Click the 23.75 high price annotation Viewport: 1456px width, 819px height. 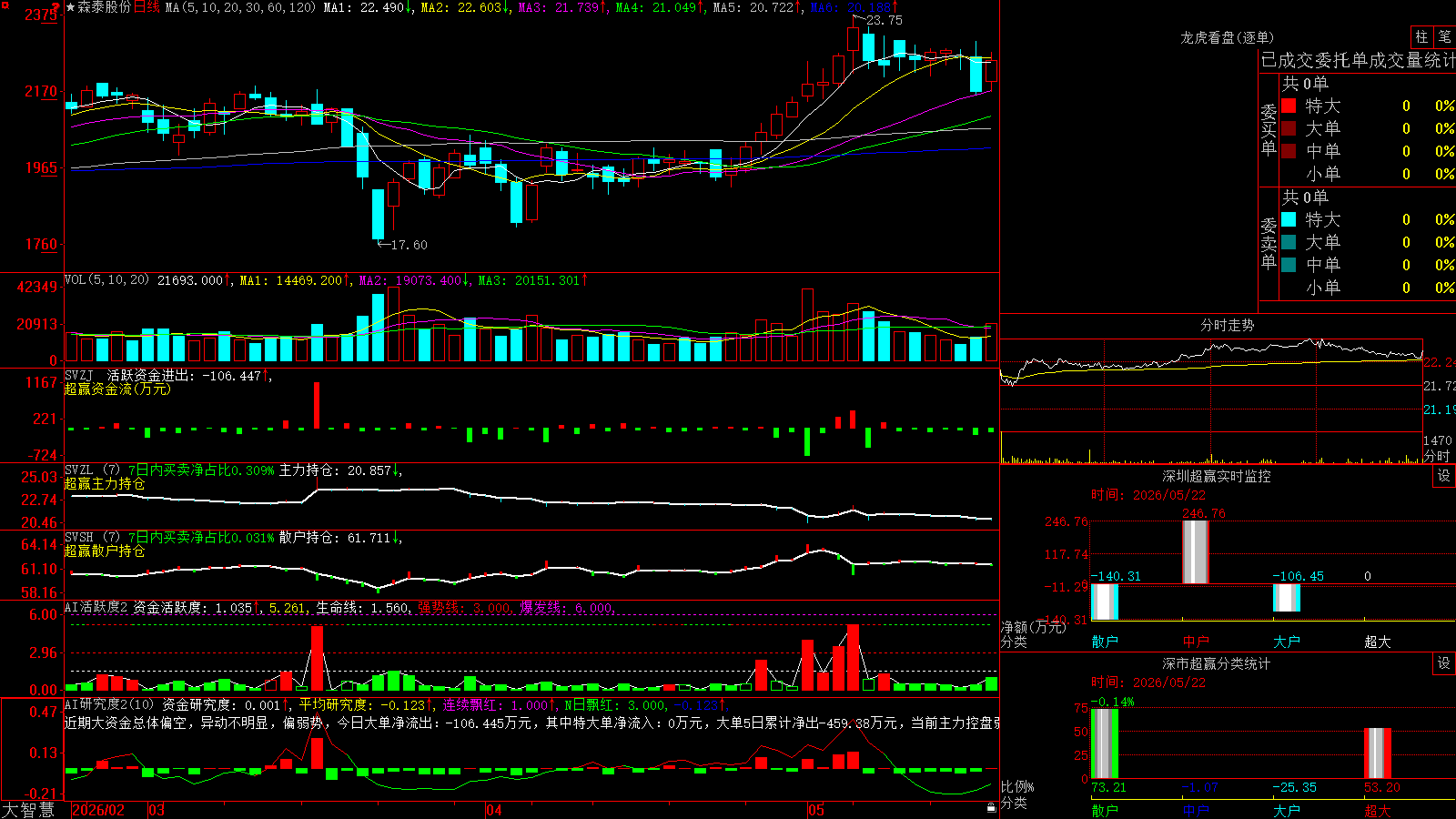[884, 20]
